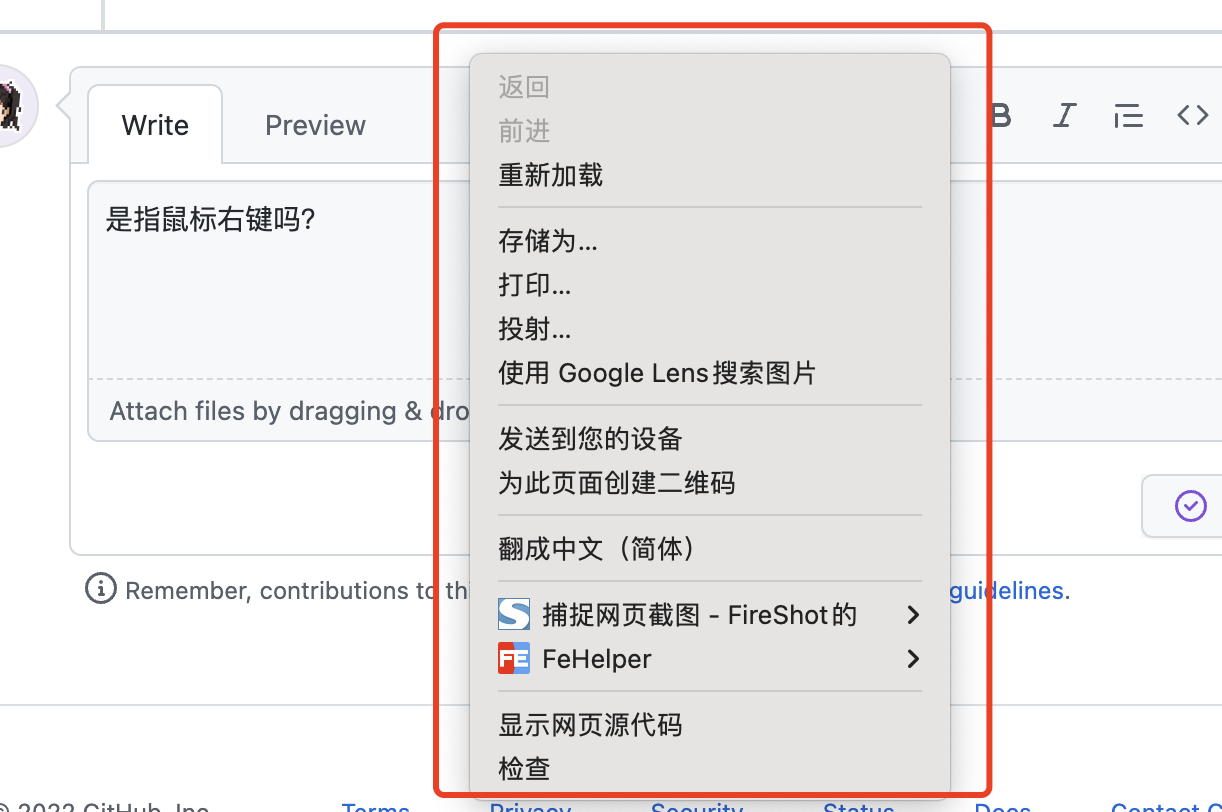Switch to the Preview tab
Screen dimensions: 1222x812
click(315, 124)
